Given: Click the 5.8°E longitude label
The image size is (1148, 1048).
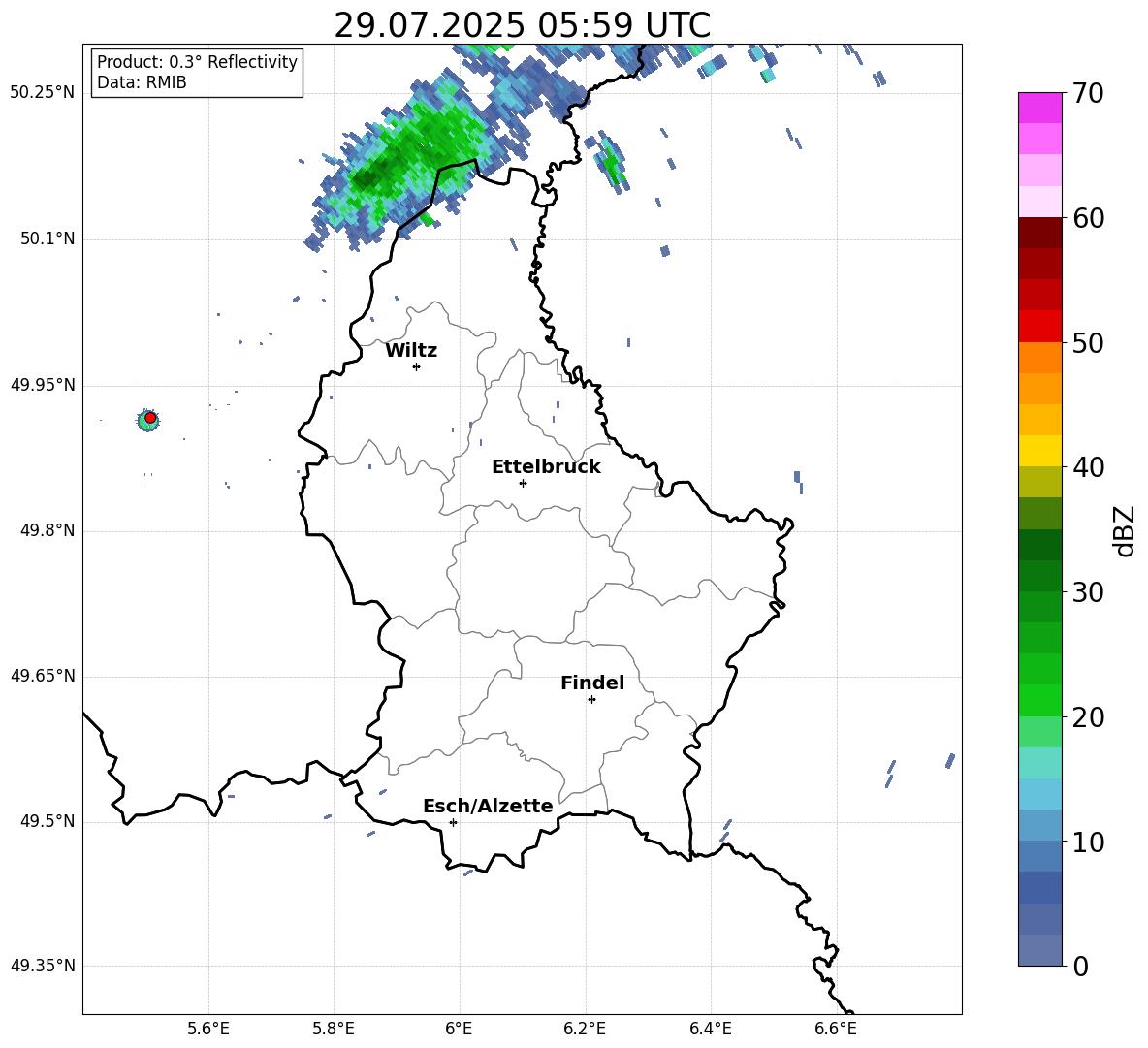Looking at the screenshot, I should pyautogui.click(x=334, y=1029).
